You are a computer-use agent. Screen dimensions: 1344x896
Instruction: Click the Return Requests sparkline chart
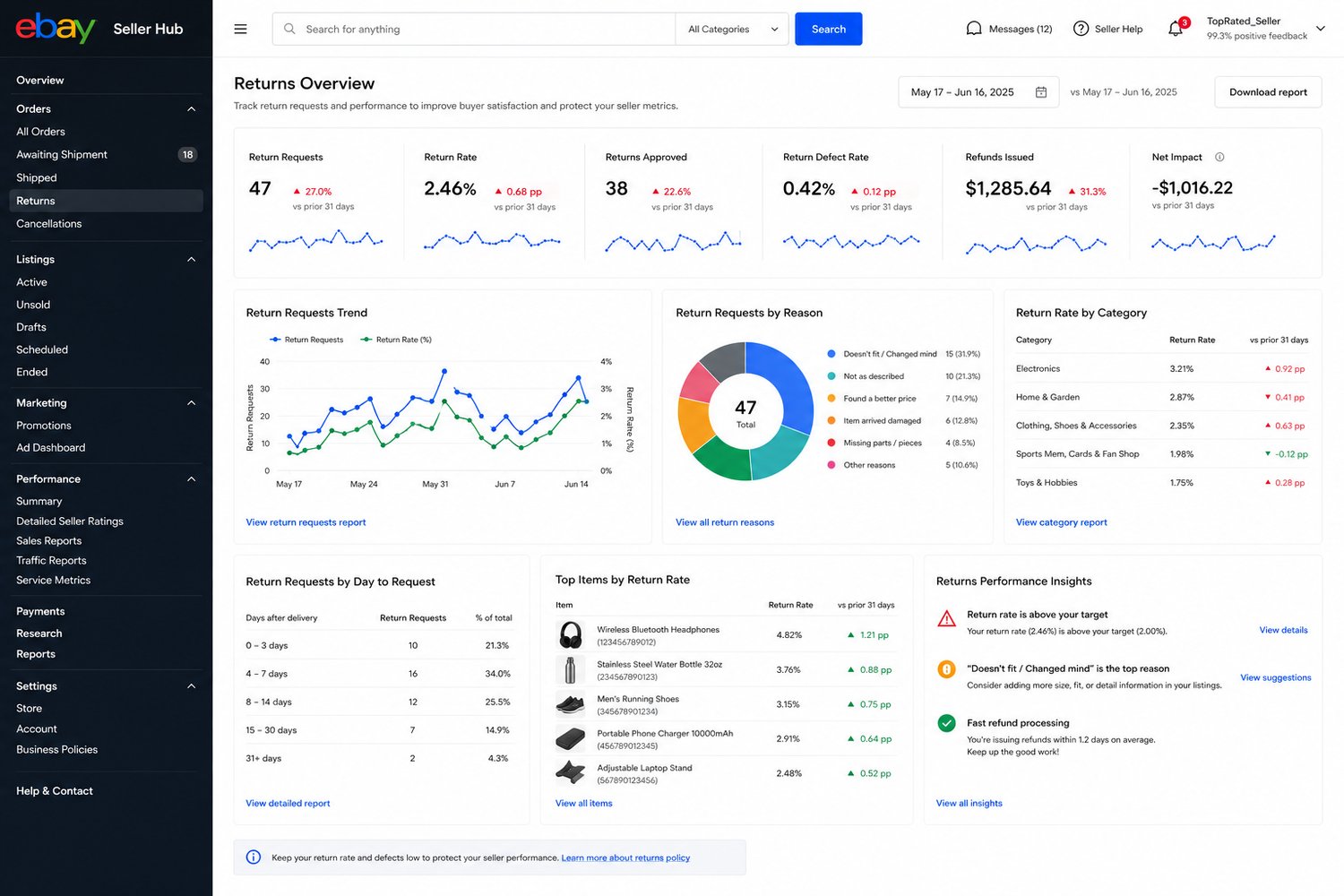click(316, 240)
